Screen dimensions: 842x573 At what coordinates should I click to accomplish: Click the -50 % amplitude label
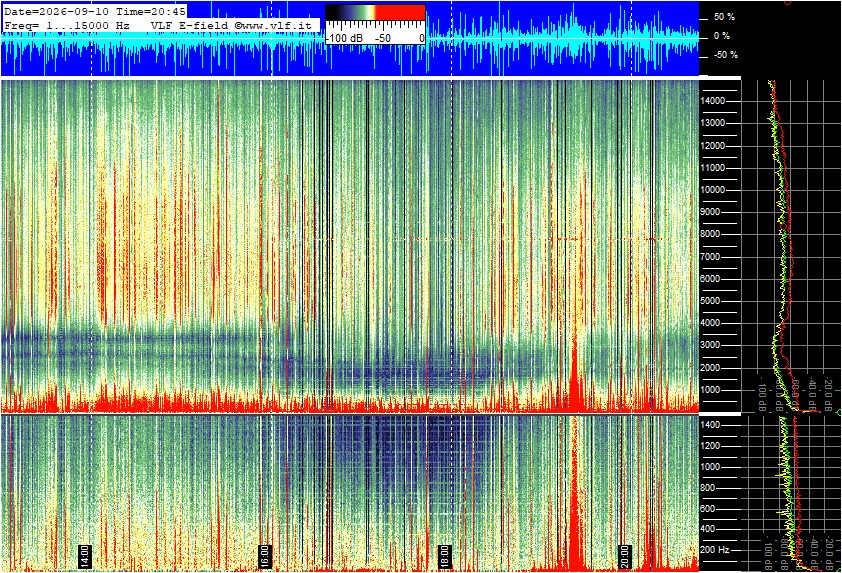coord(725,55)
